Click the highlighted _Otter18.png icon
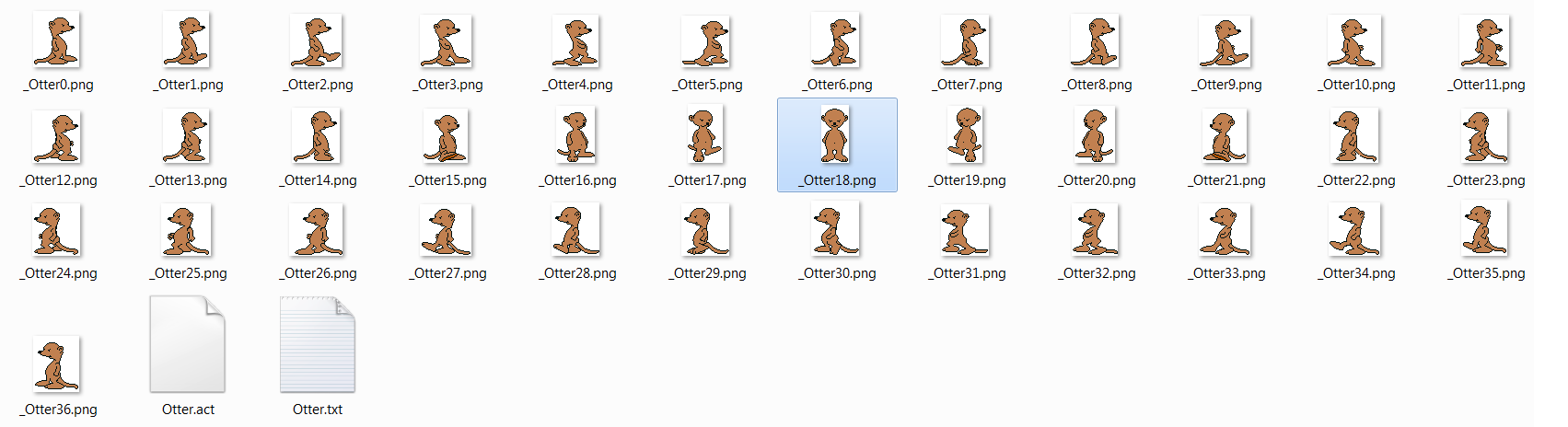Viewport: 1568px width, 427px height. (x=836, y=134)
